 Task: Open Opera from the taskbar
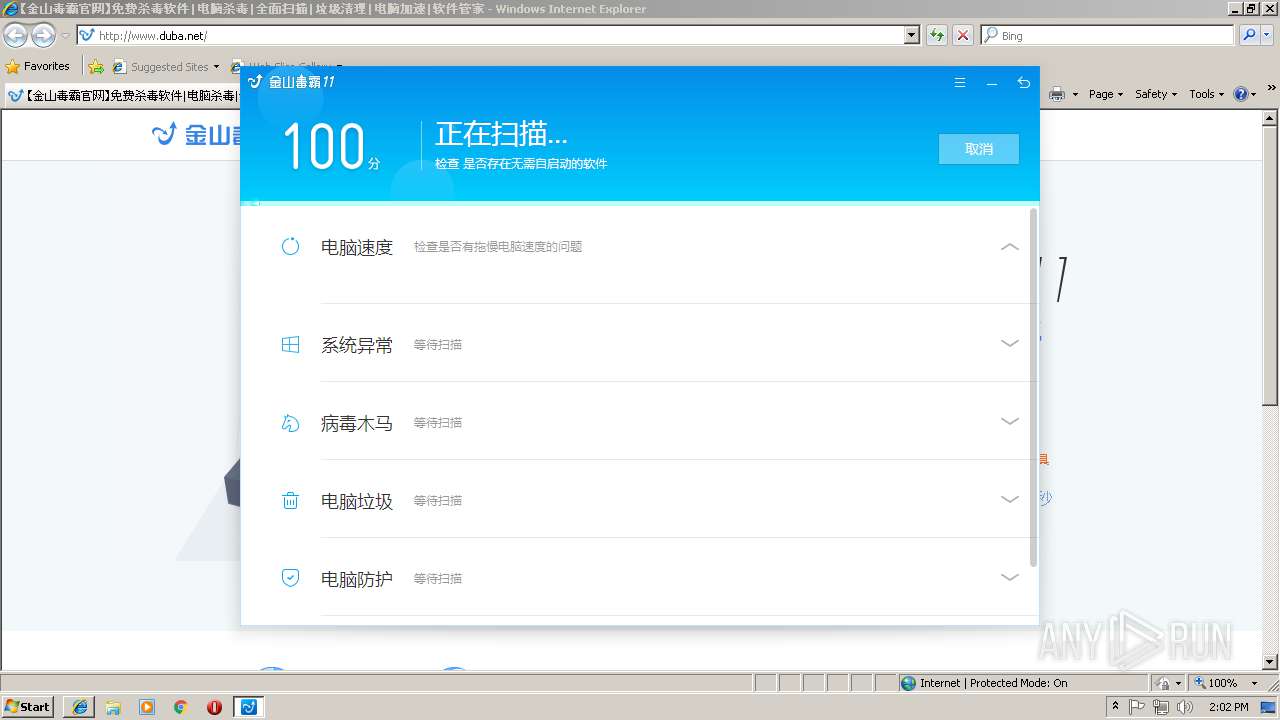coord(214,706)
